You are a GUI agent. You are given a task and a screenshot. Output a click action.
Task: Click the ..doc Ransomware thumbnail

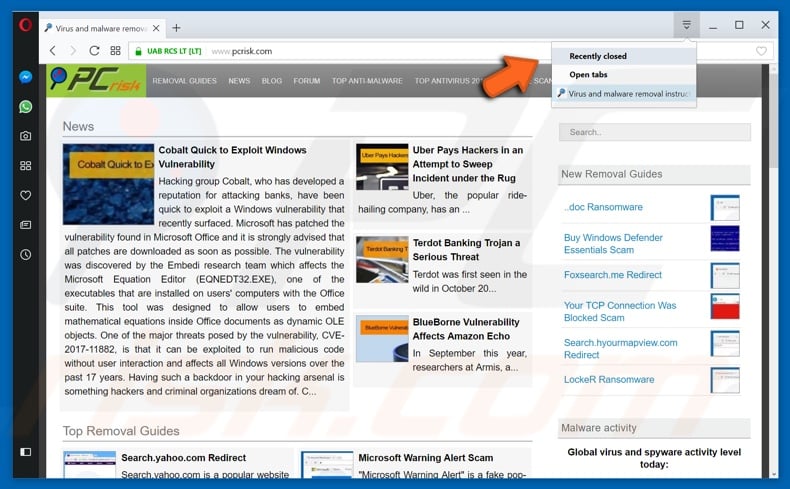725,207
